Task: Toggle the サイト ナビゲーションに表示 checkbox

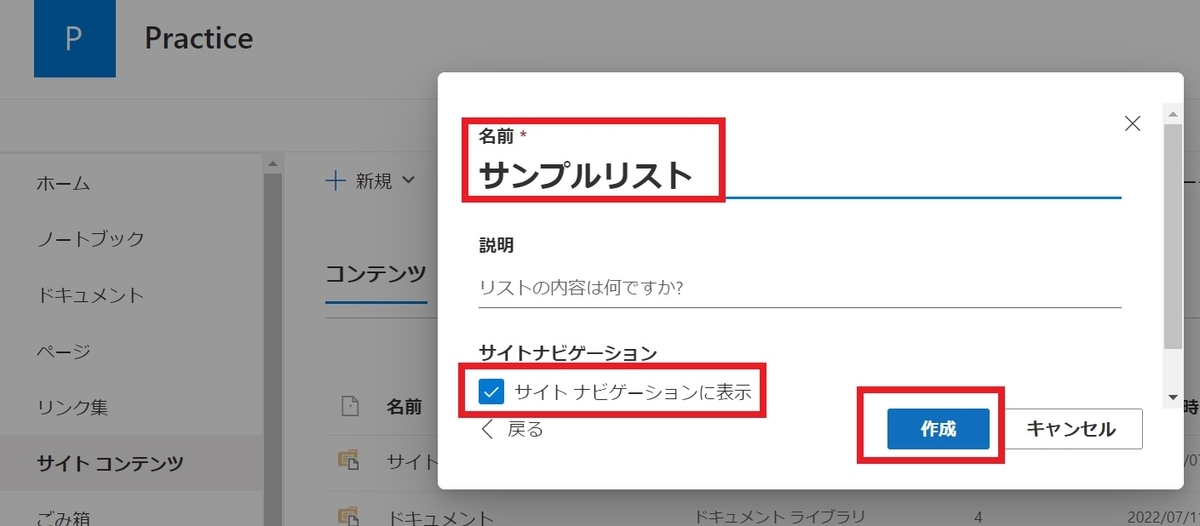Action: click(491, 391)
